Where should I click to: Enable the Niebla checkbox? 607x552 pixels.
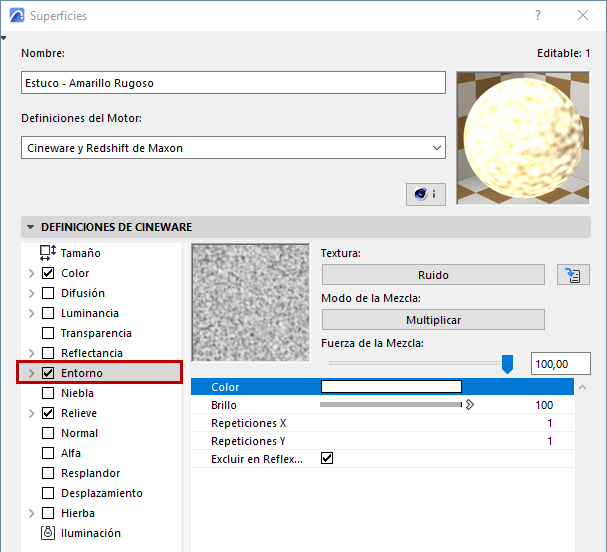[x=48, y=393]
